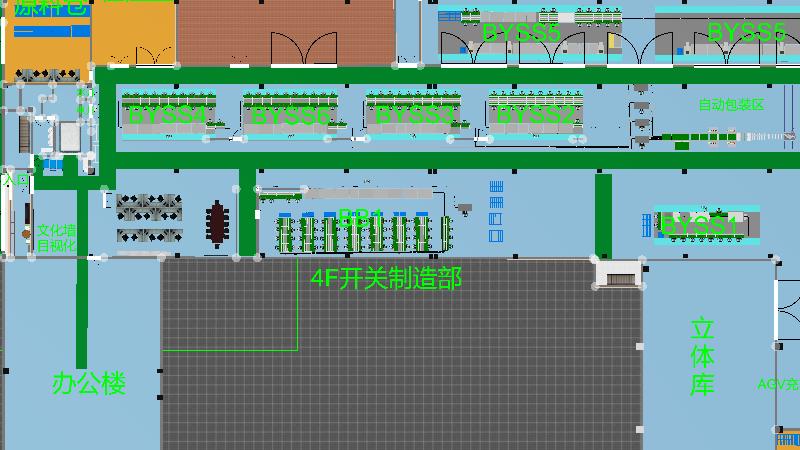Click the 立体库 warehouse label

coord(702,357)
